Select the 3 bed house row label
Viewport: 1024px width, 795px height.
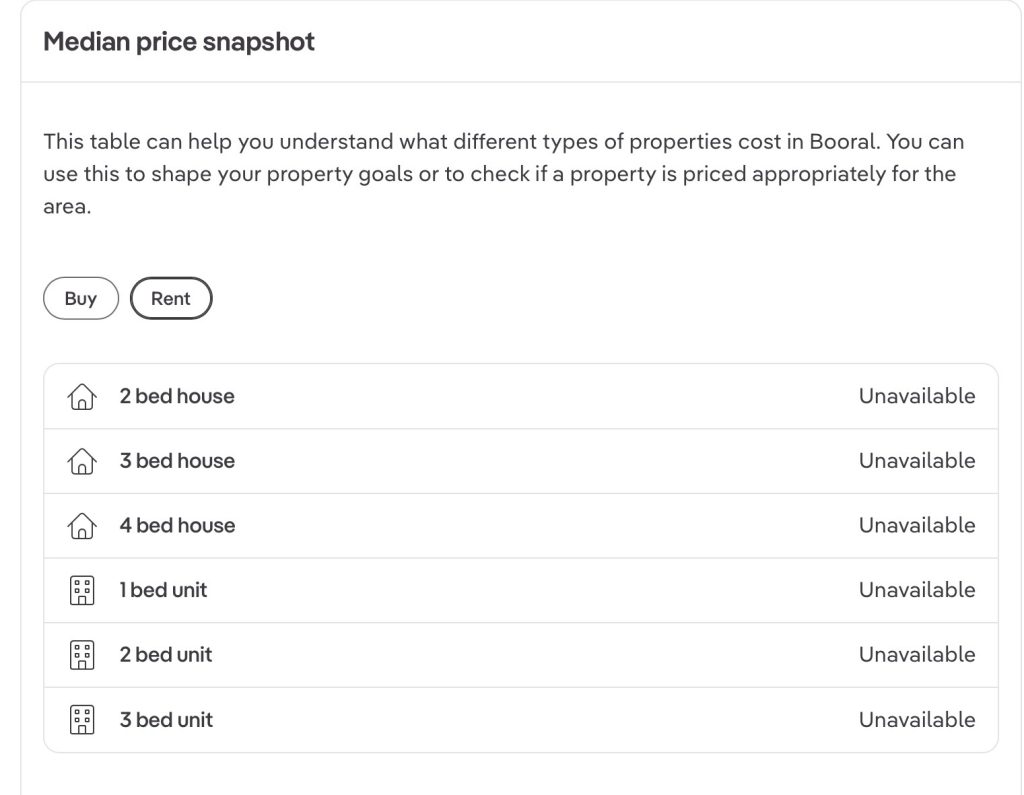point(177,461)
